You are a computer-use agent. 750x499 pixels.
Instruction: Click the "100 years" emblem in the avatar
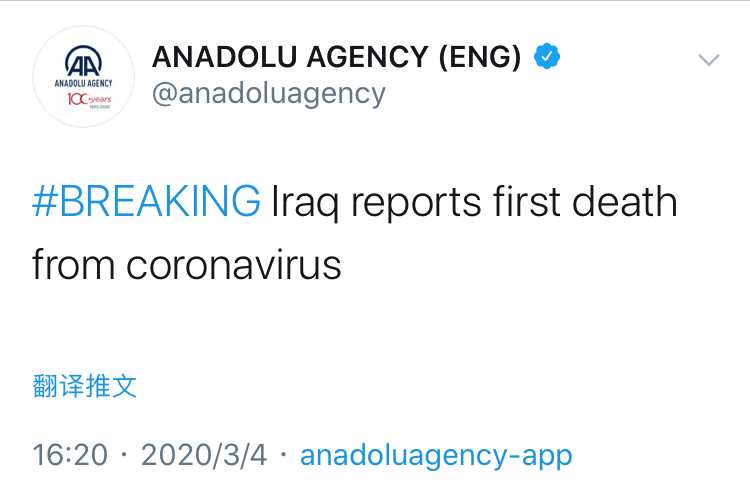tap(84, 100)
